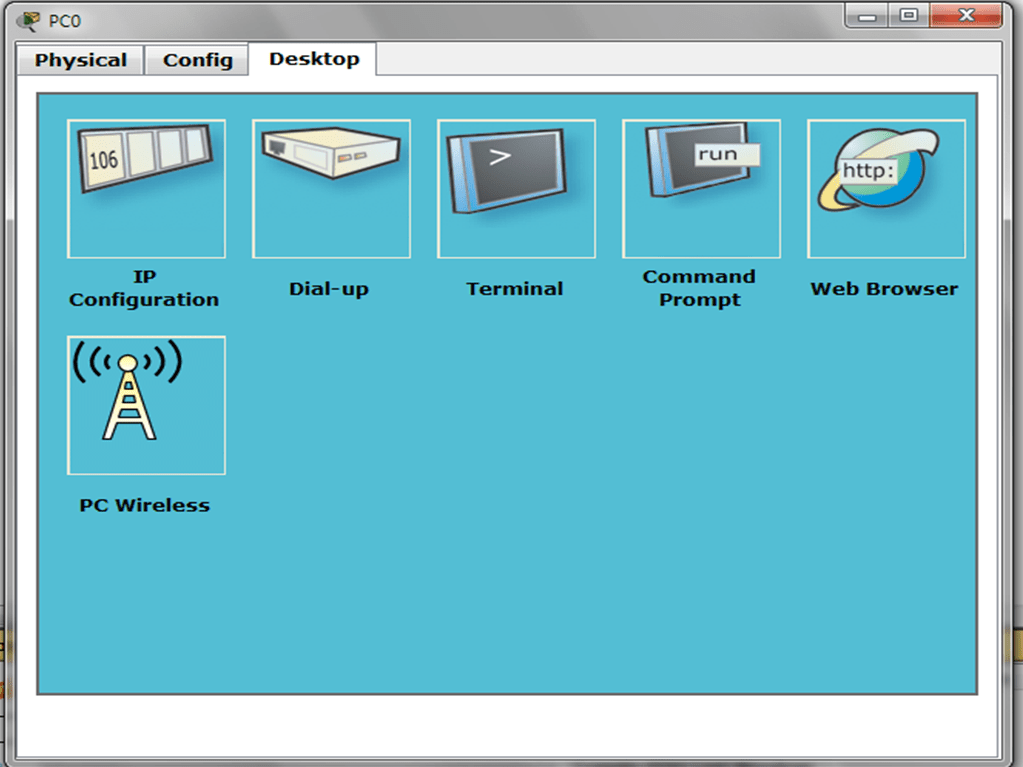Click the PC0 window title text
Viewport: 1023px width, 767px height.
click(x=65, y=21)
